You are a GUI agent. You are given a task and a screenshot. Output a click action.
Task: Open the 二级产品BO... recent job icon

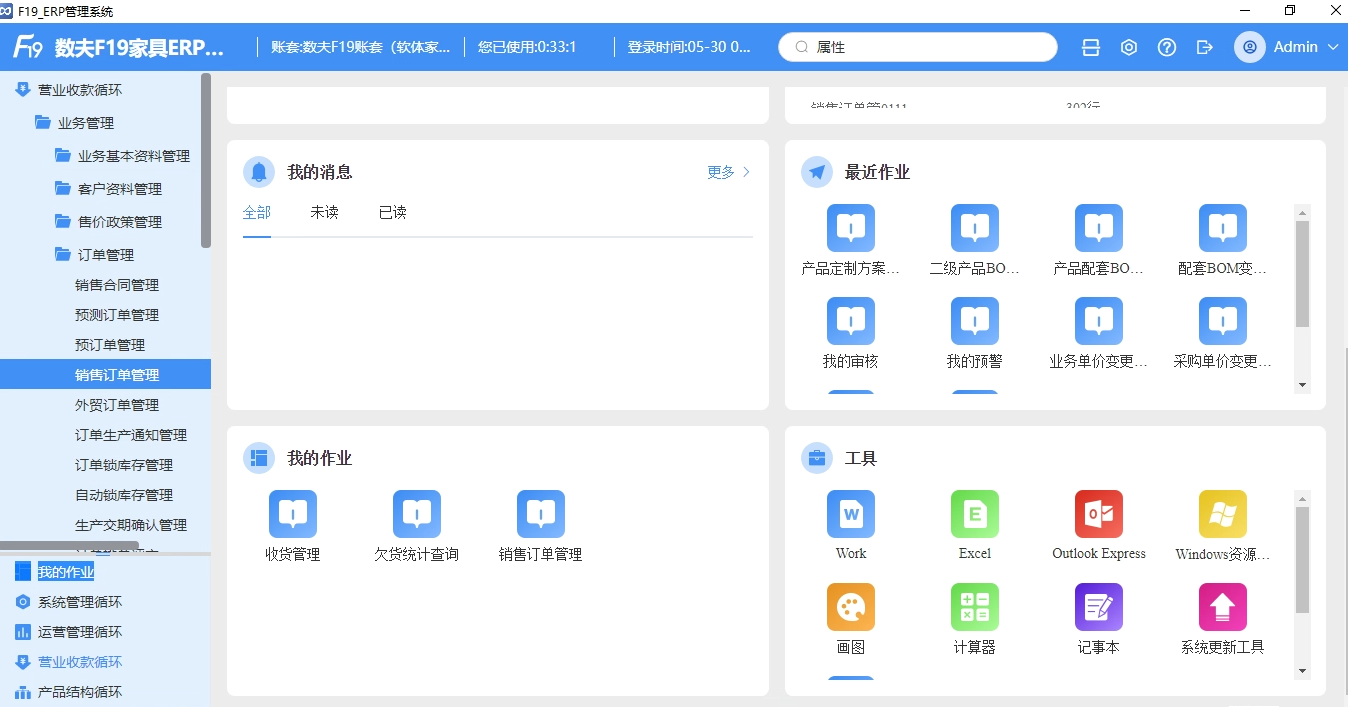click(x=975, y=228)
